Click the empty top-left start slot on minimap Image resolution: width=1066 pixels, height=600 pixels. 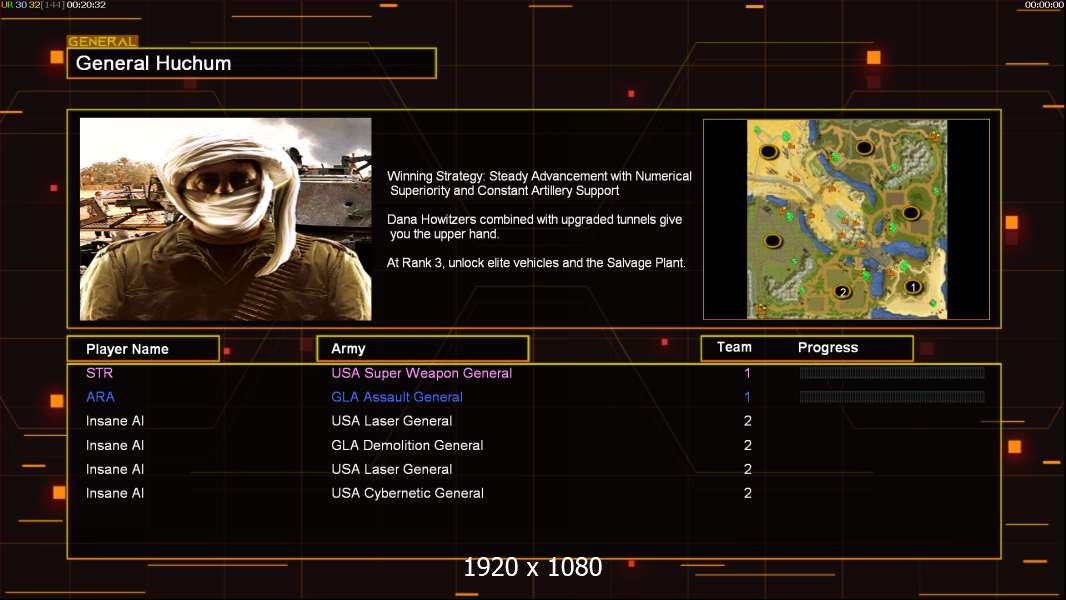[769, 152]
